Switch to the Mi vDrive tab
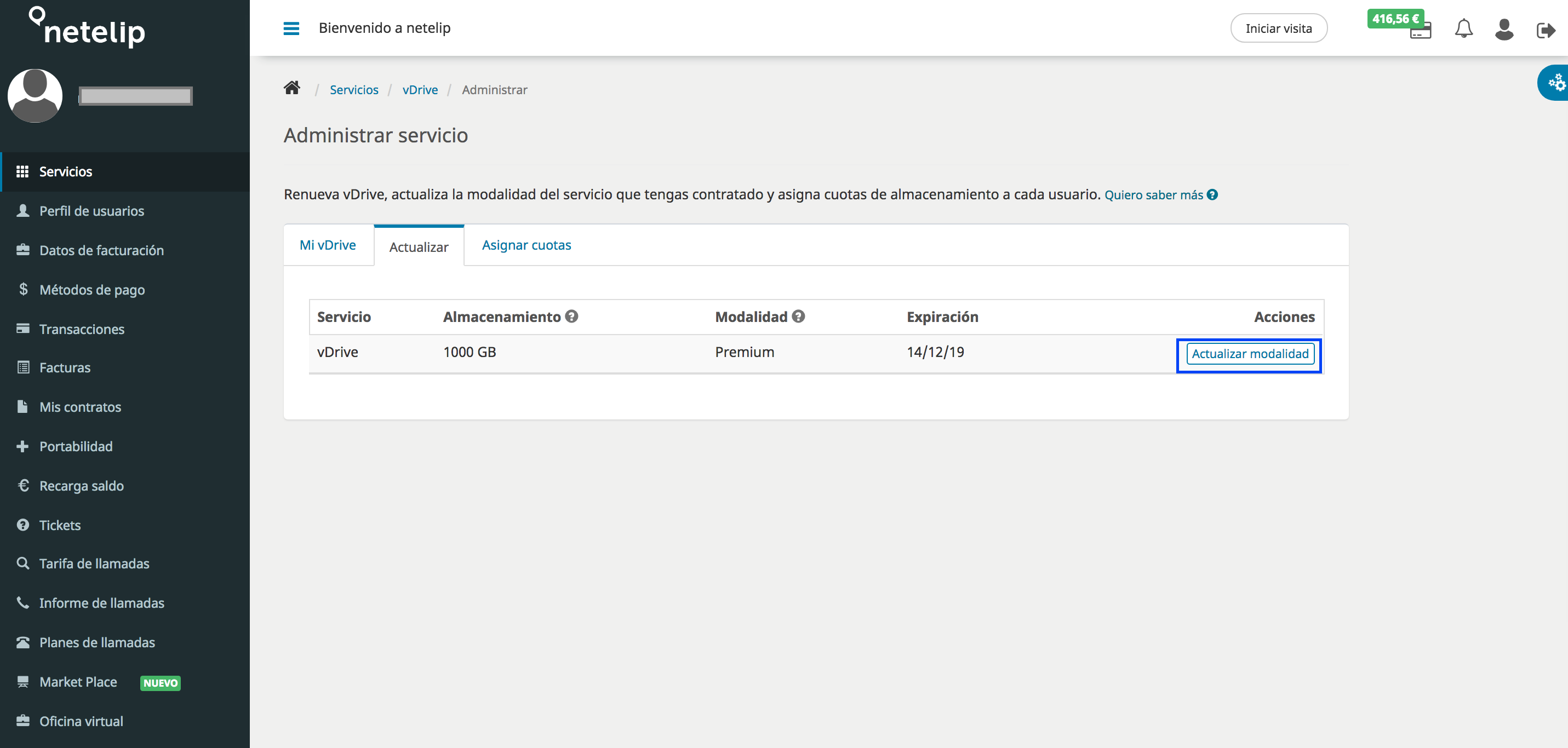Screen dimensions: 1568x748 coord(328,245)
